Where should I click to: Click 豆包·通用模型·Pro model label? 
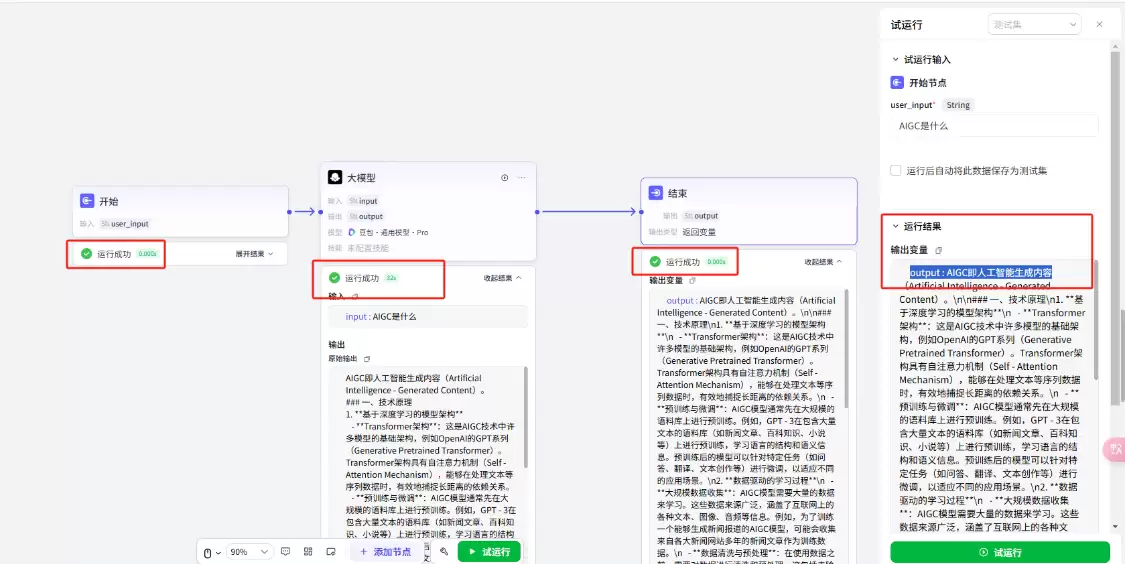point(393,232)
